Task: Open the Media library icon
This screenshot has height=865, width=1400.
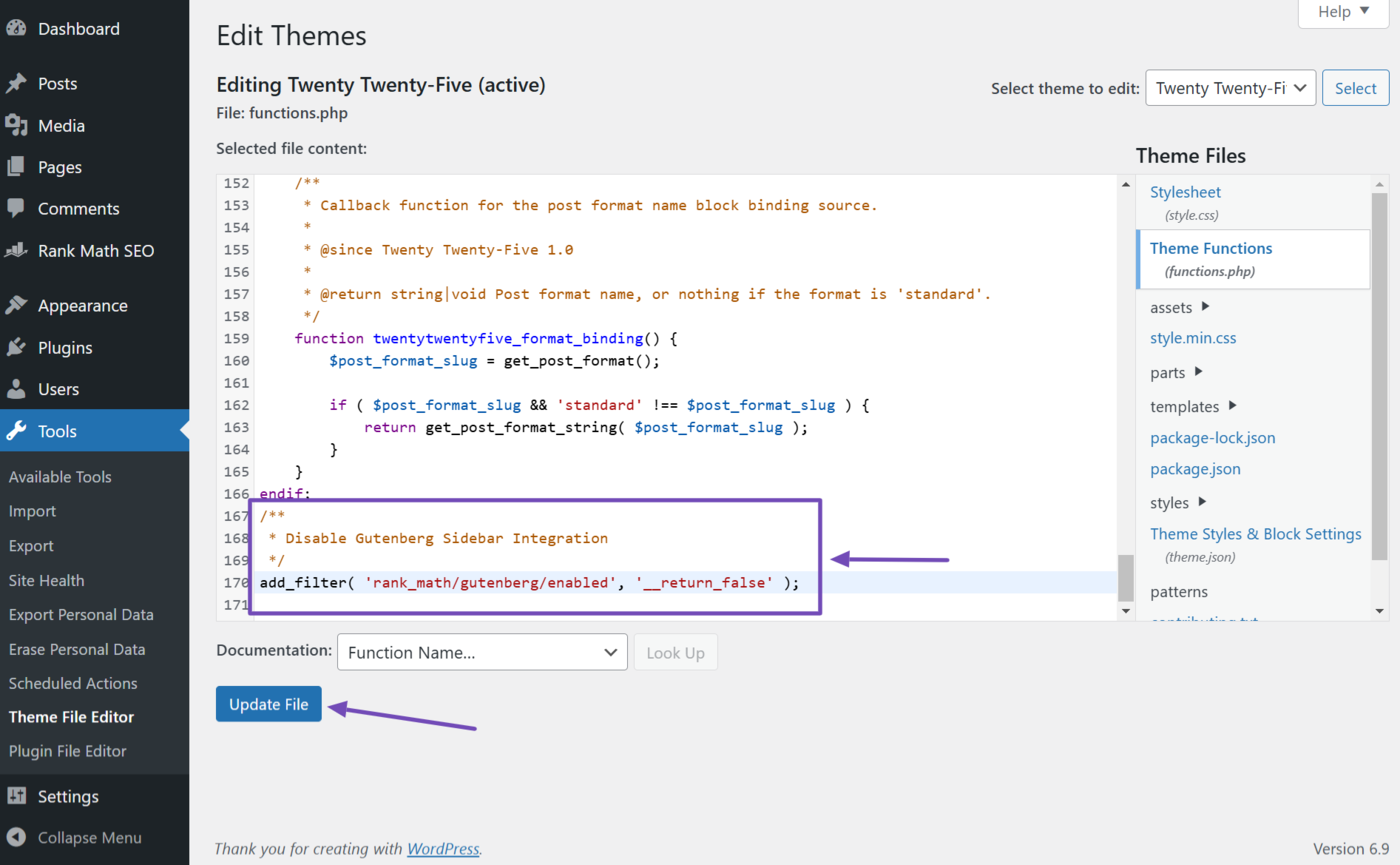Action: pos(17,125)
